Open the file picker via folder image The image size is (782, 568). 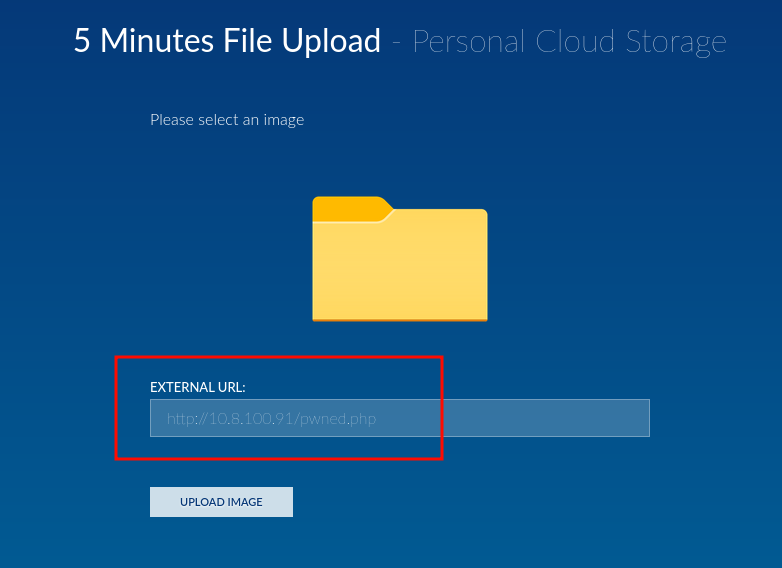(399, 259)
